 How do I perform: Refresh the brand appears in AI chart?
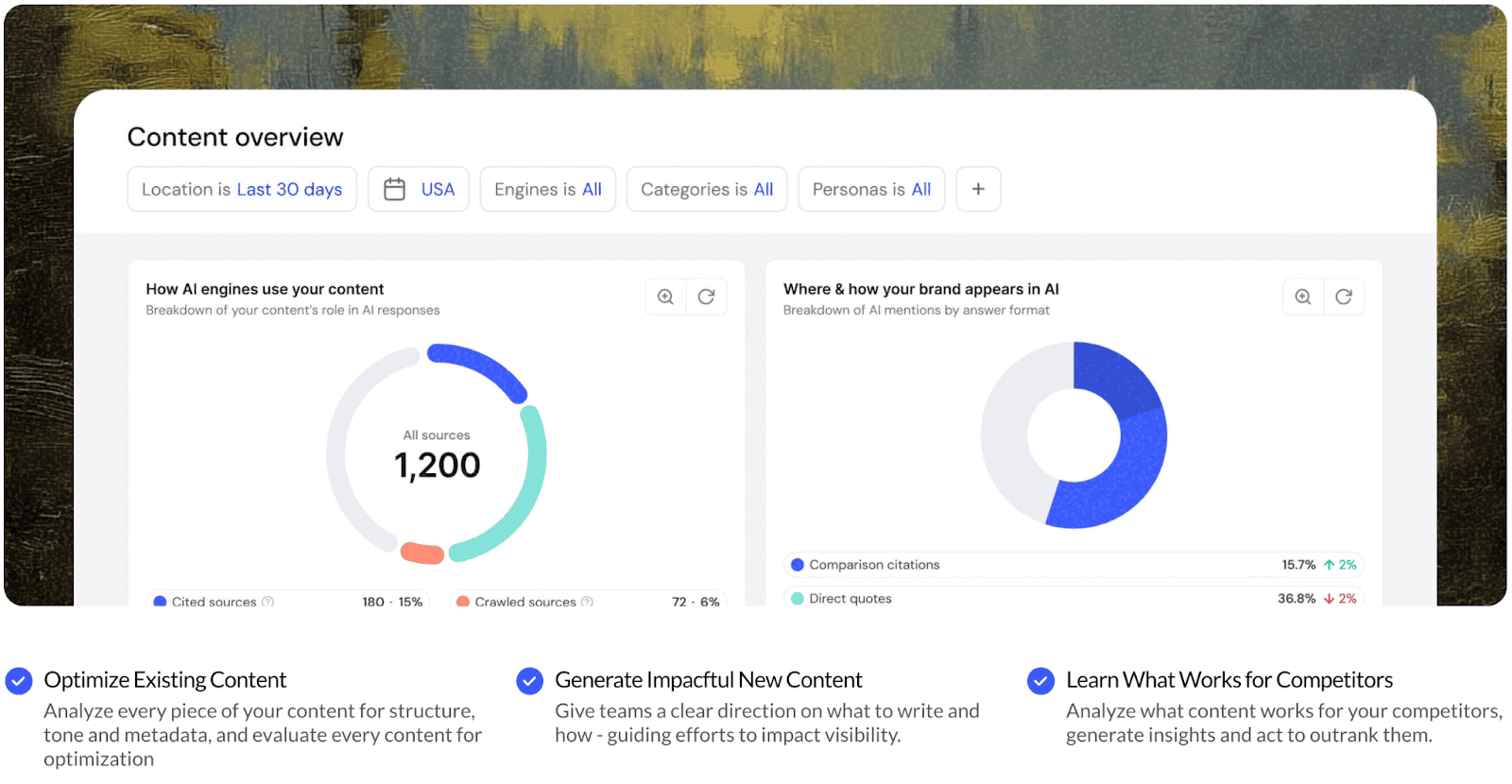[1343, 297]
